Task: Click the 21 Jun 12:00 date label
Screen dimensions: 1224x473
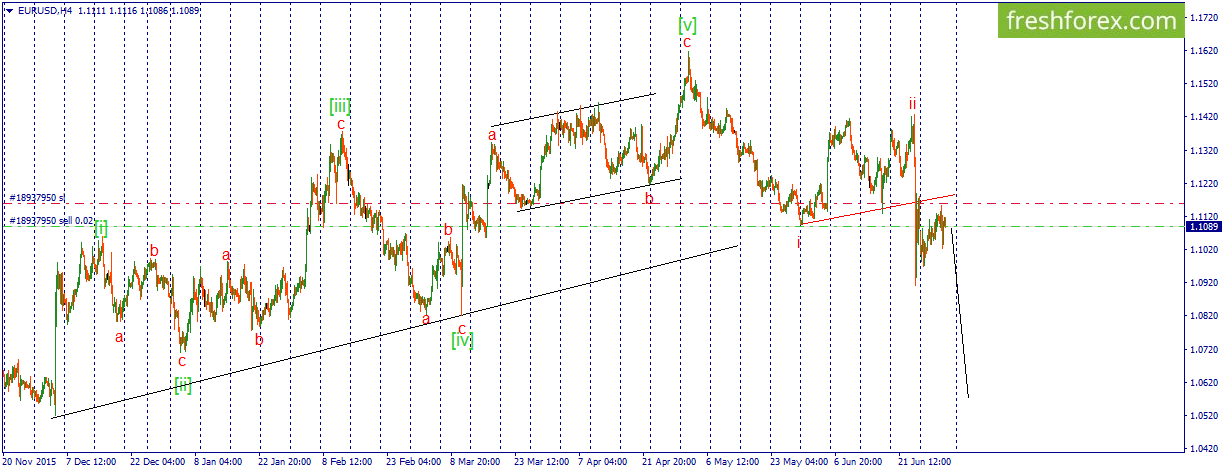Action: (x=924, y=462)
